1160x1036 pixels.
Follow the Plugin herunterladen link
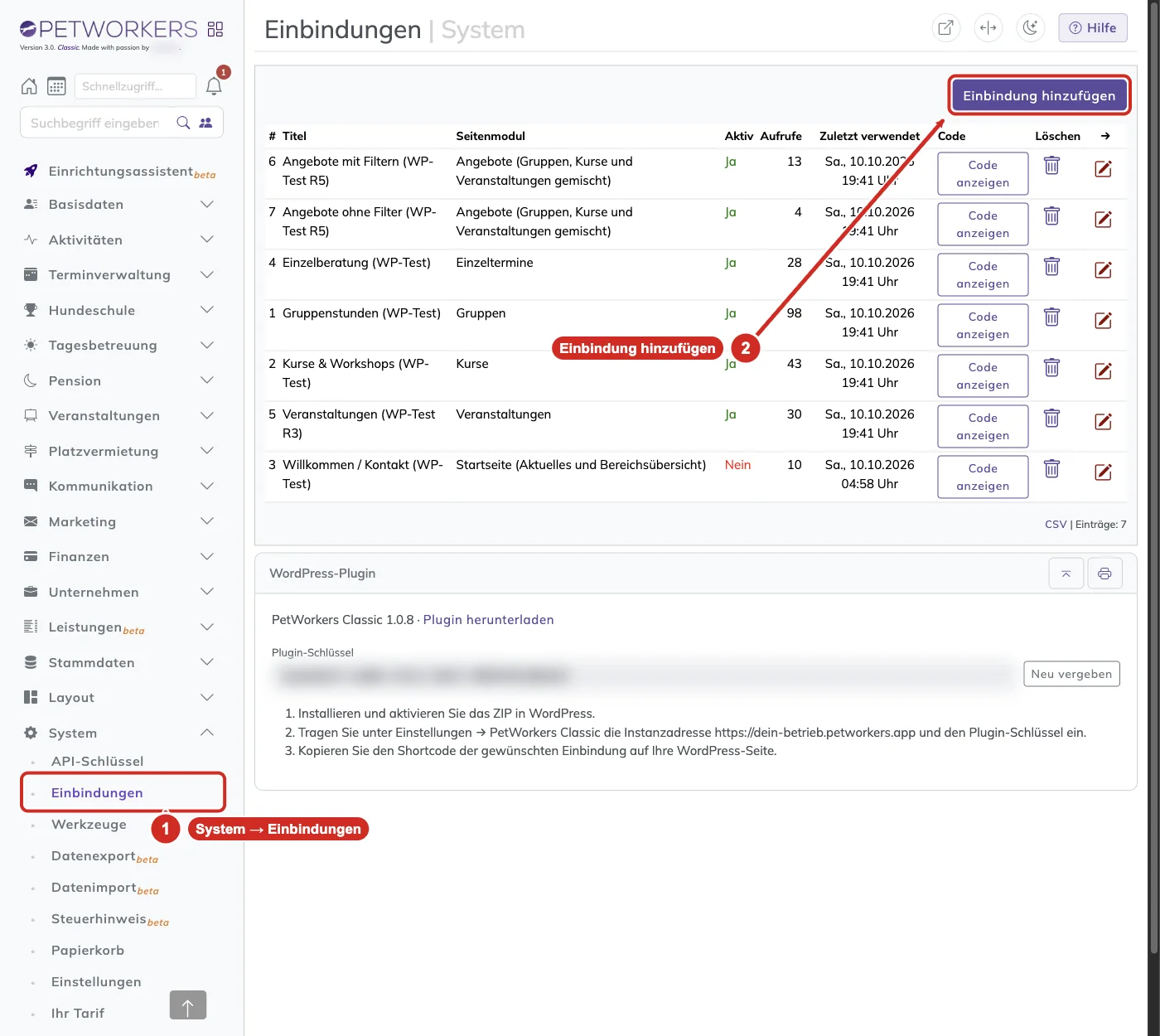[x=488, y=620]
